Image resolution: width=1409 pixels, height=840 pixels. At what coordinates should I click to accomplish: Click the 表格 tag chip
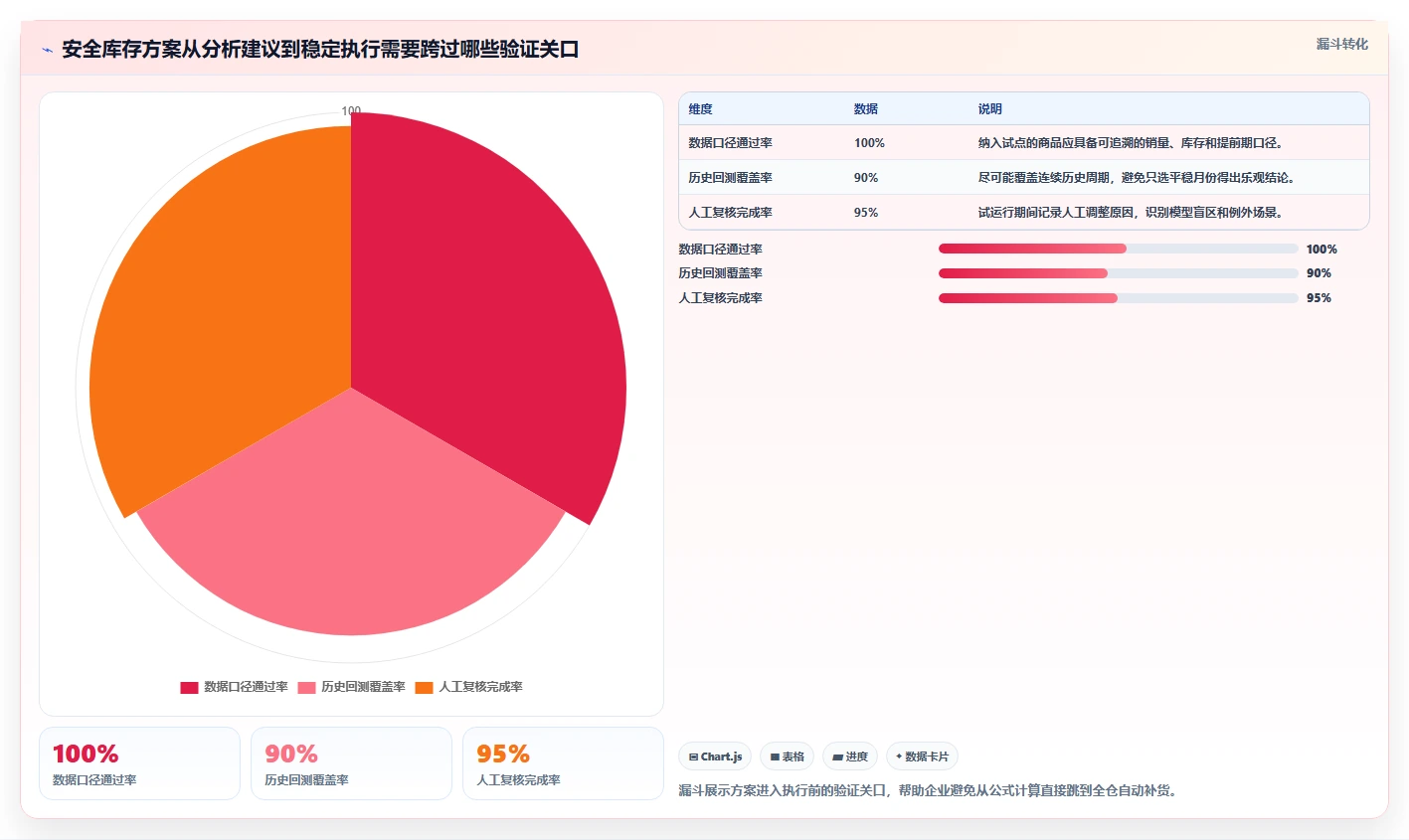(x=787, y=756)
